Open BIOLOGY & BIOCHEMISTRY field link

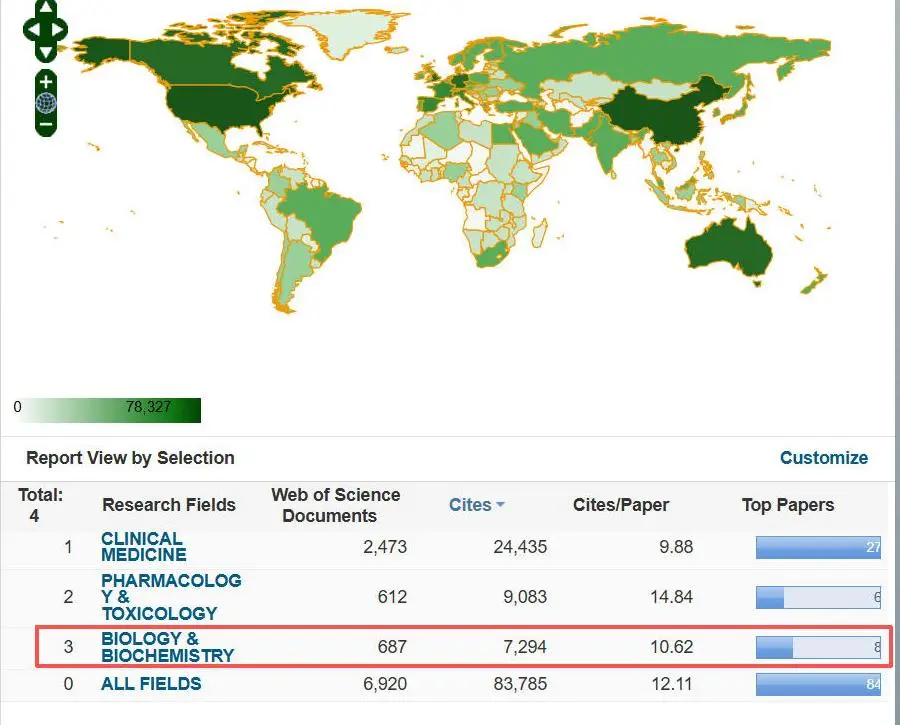tap(167, 647)
